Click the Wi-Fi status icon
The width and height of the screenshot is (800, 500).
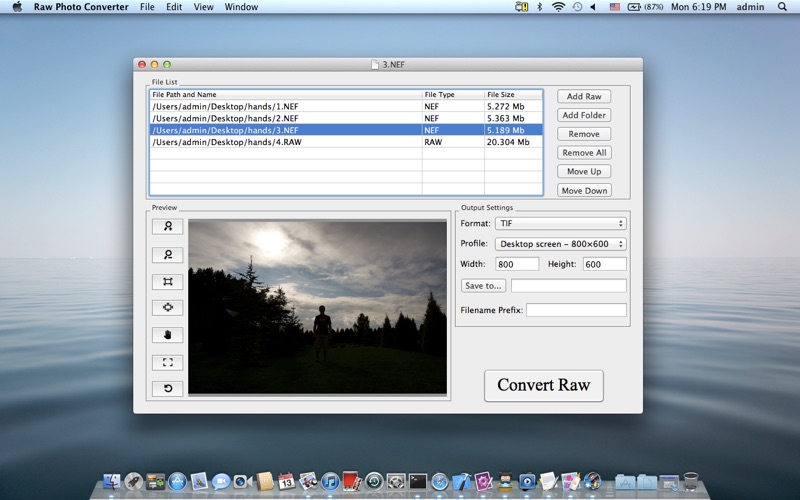[x=558, y=7]
